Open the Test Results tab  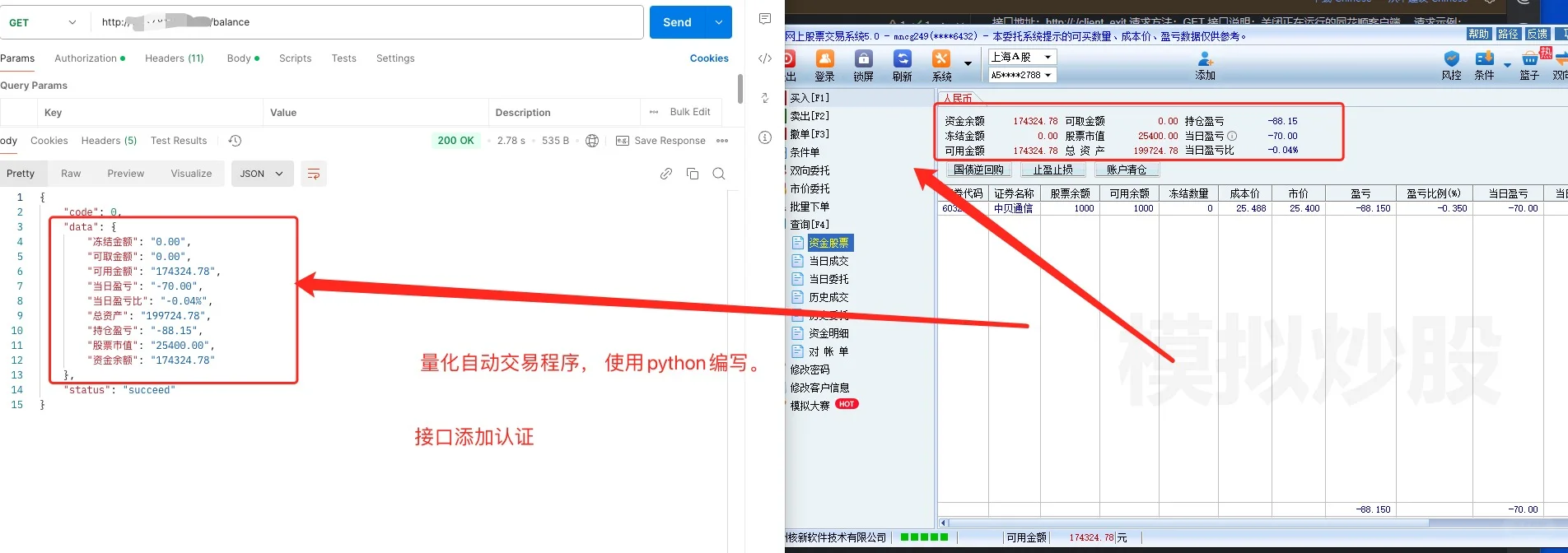(179, 141)
